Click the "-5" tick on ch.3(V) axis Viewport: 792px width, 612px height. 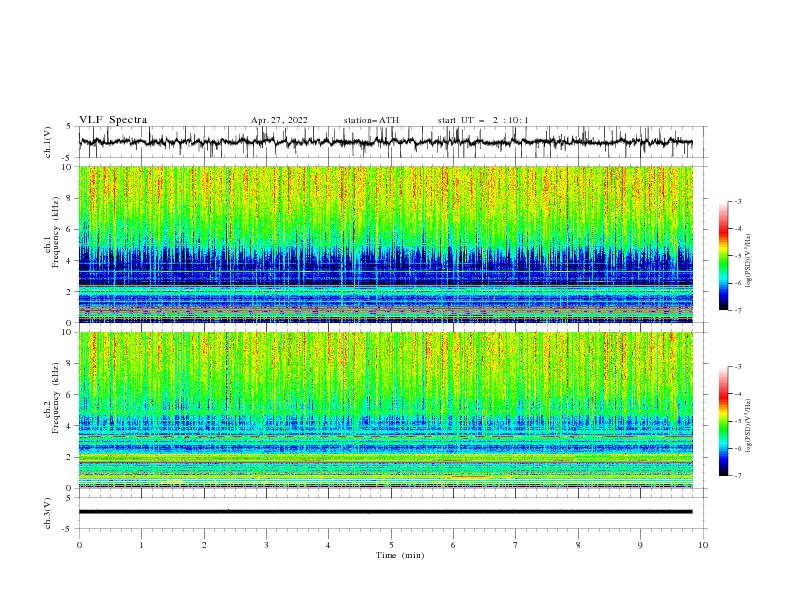coord(68,529)
